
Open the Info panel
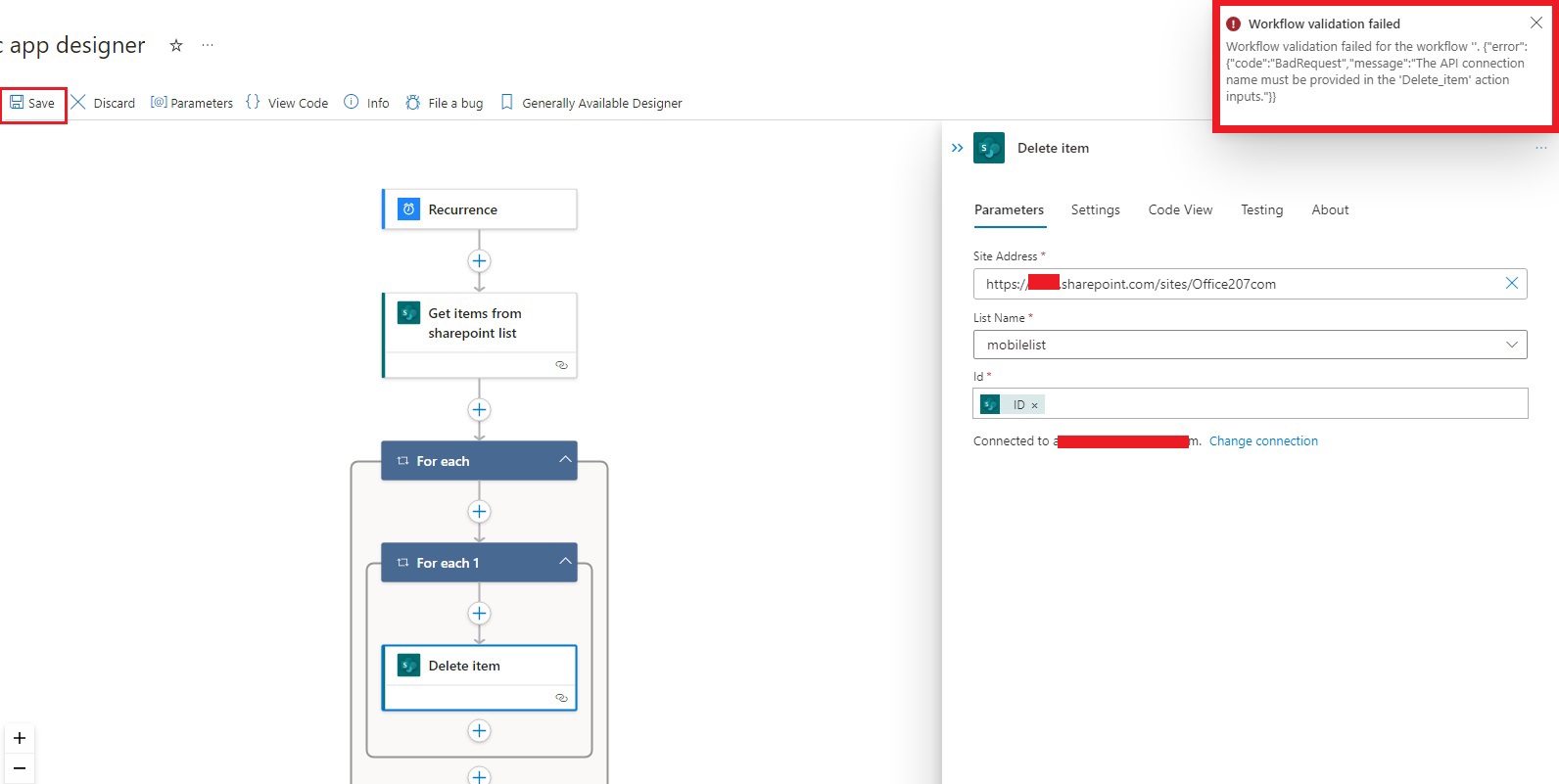366,103
